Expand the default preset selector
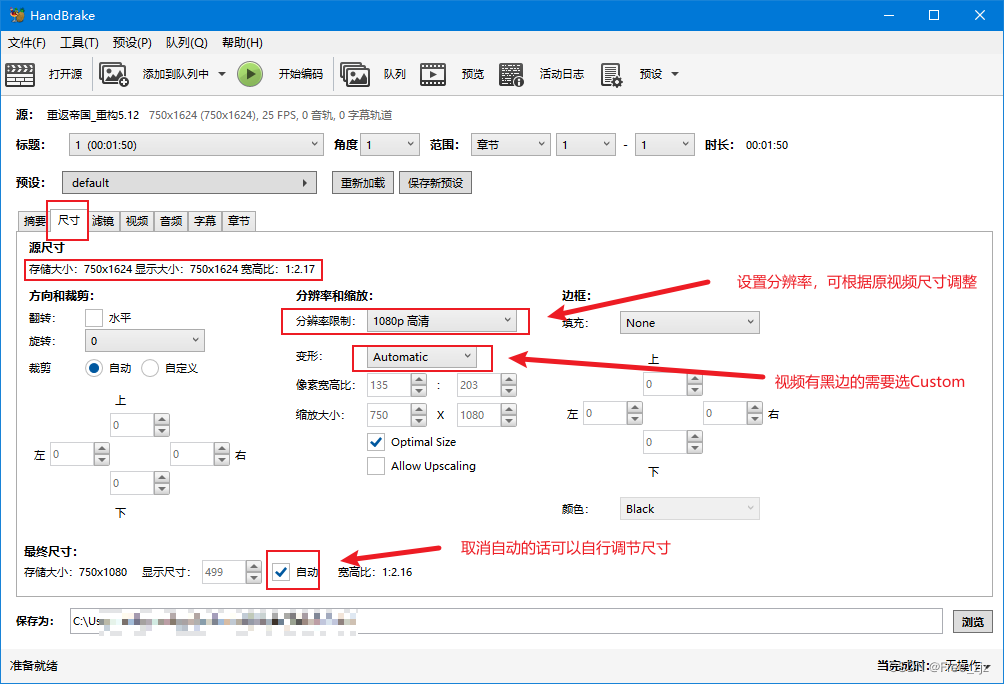1004x684 pixels. click(190, 183)
